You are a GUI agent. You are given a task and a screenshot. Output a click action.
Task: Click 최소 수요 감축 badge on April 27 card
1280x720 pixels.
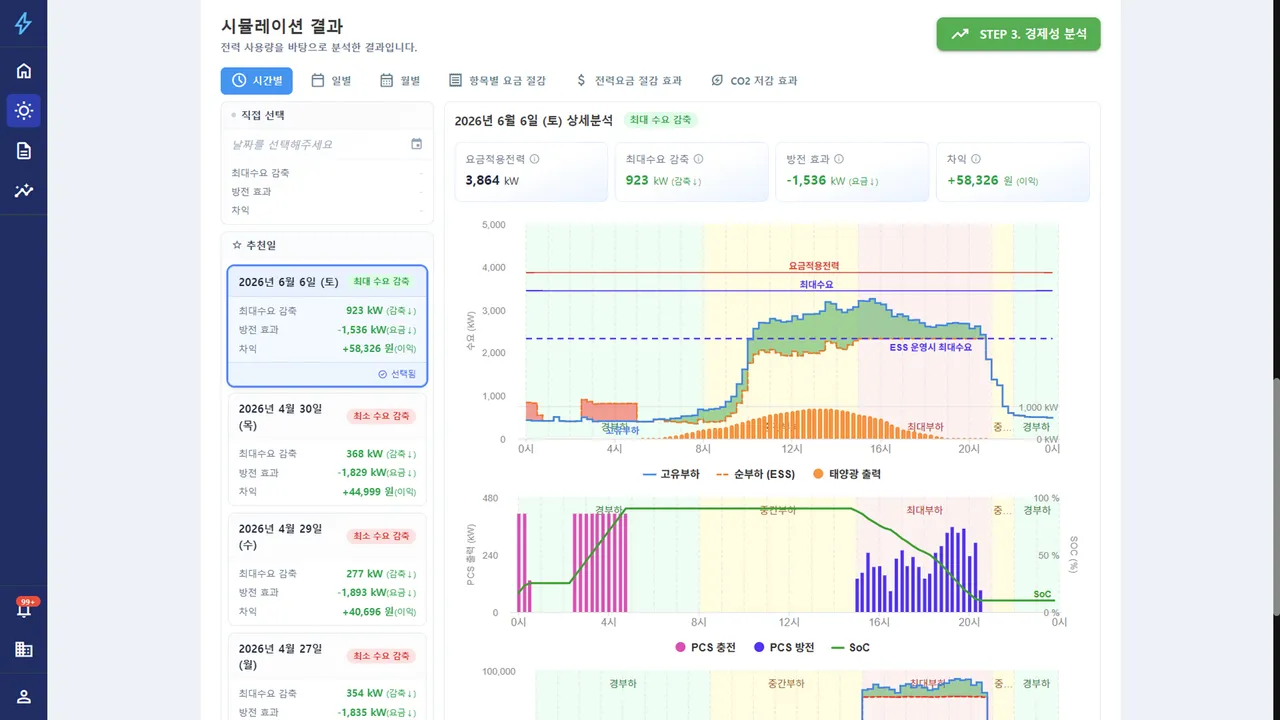(381, 656)
